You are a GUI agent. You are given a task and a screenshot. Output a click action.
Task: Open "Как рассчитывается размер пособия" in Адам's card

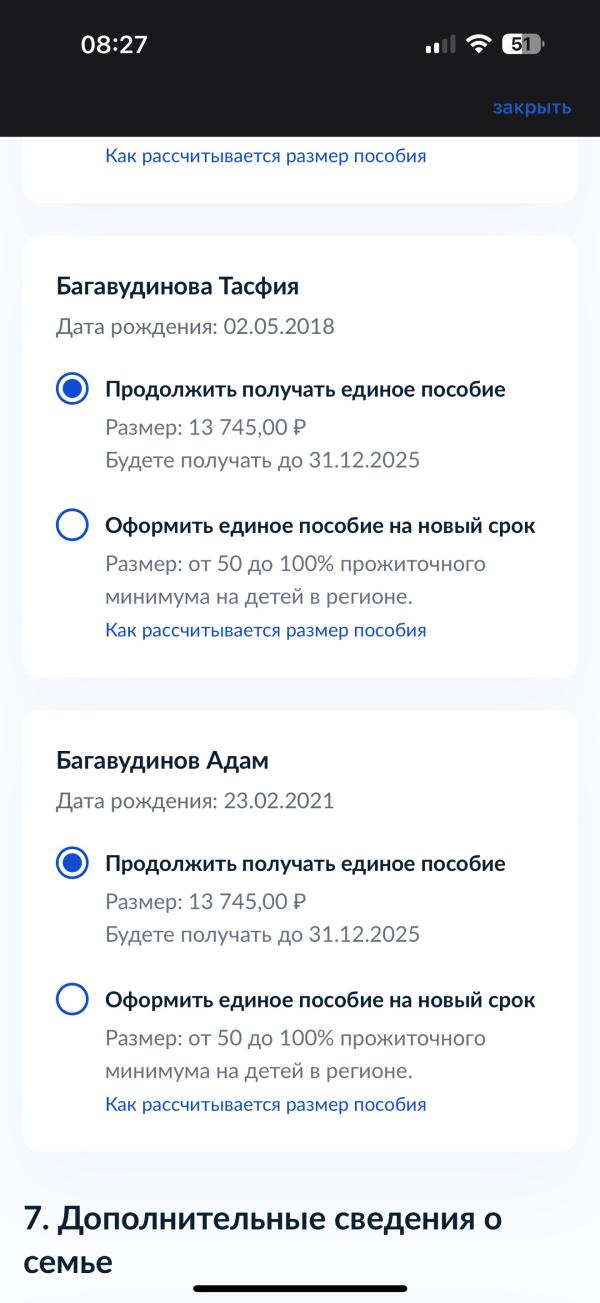[265, 1104]
